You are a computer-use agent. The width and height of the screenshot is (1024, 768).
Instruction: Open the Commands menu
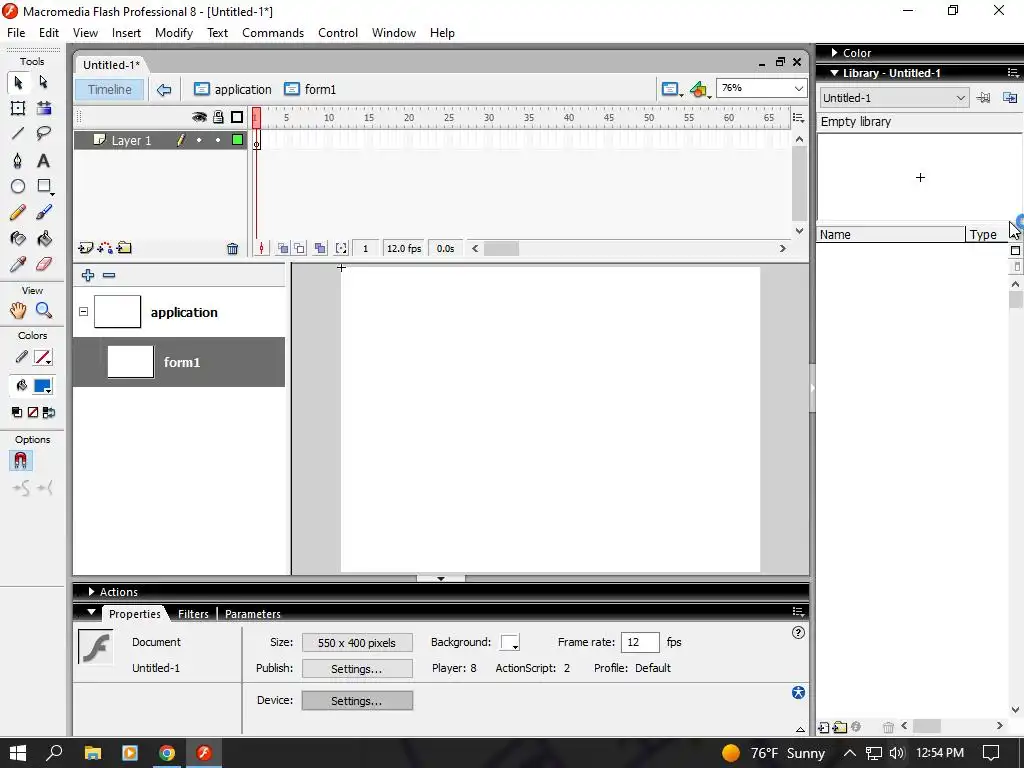coord(273,33)
